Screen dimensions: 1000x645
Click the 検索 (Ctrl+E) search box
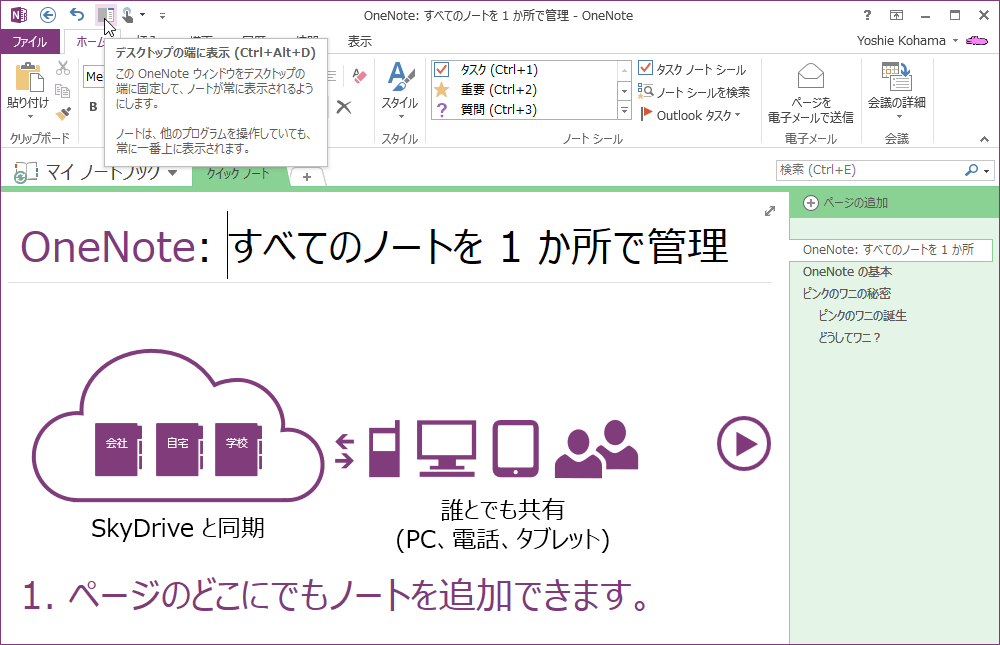[x=869, y=170]
